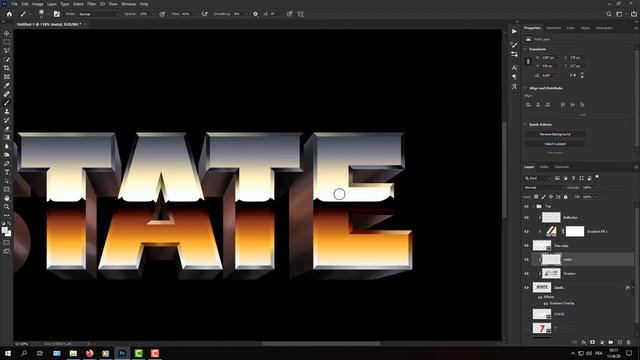Select the Hand tool
Screen dimensions: 640x360
click(7, 198)
